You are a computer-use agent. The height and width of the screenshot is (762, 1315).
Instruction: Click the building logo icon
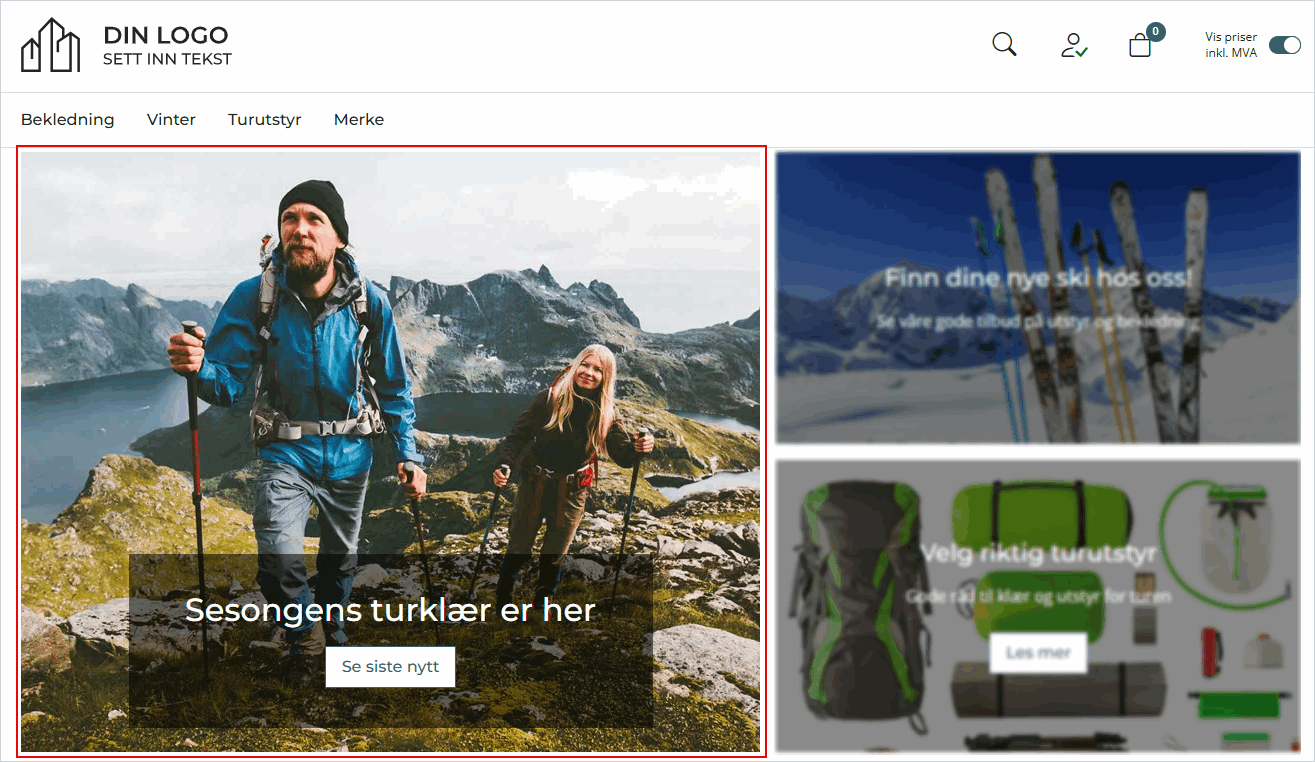coord(50,46)
